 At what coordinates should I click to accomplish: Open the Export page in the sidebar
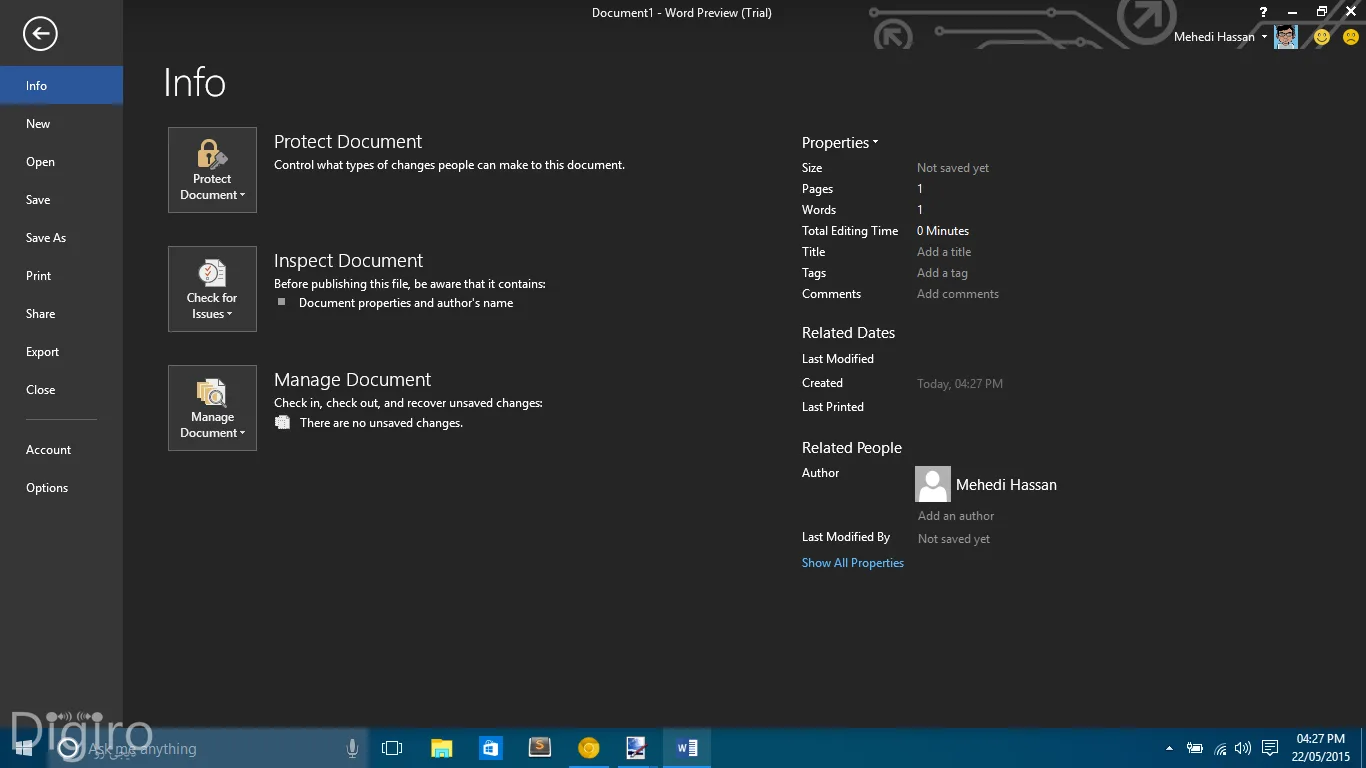point(61,352)
